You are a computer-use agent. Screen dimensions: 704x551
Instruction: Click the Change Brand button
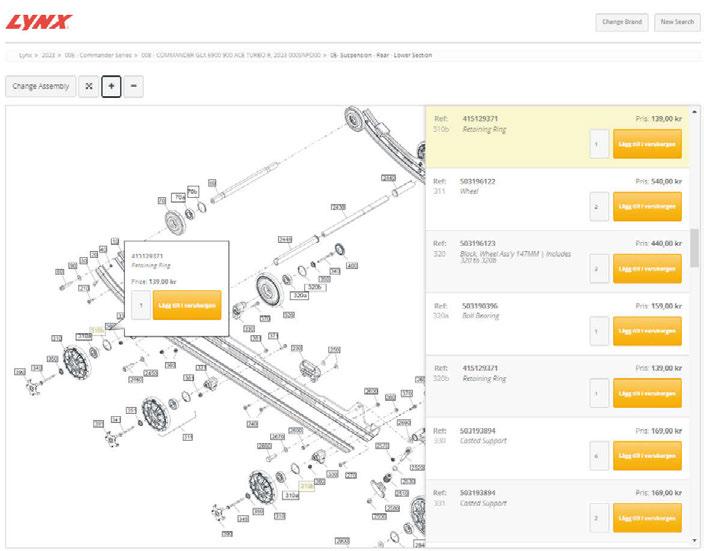click(x=622, y=22)
